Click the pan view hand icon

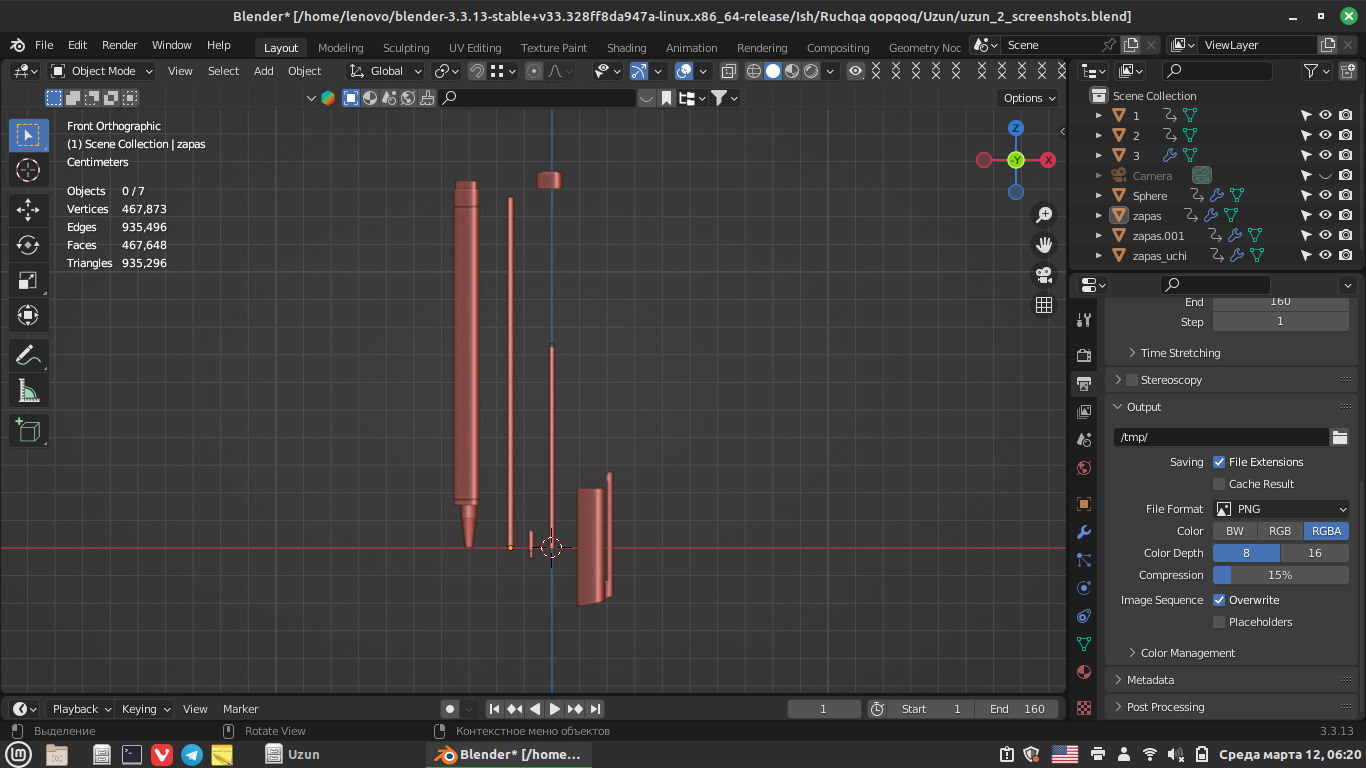(1044, 245)
